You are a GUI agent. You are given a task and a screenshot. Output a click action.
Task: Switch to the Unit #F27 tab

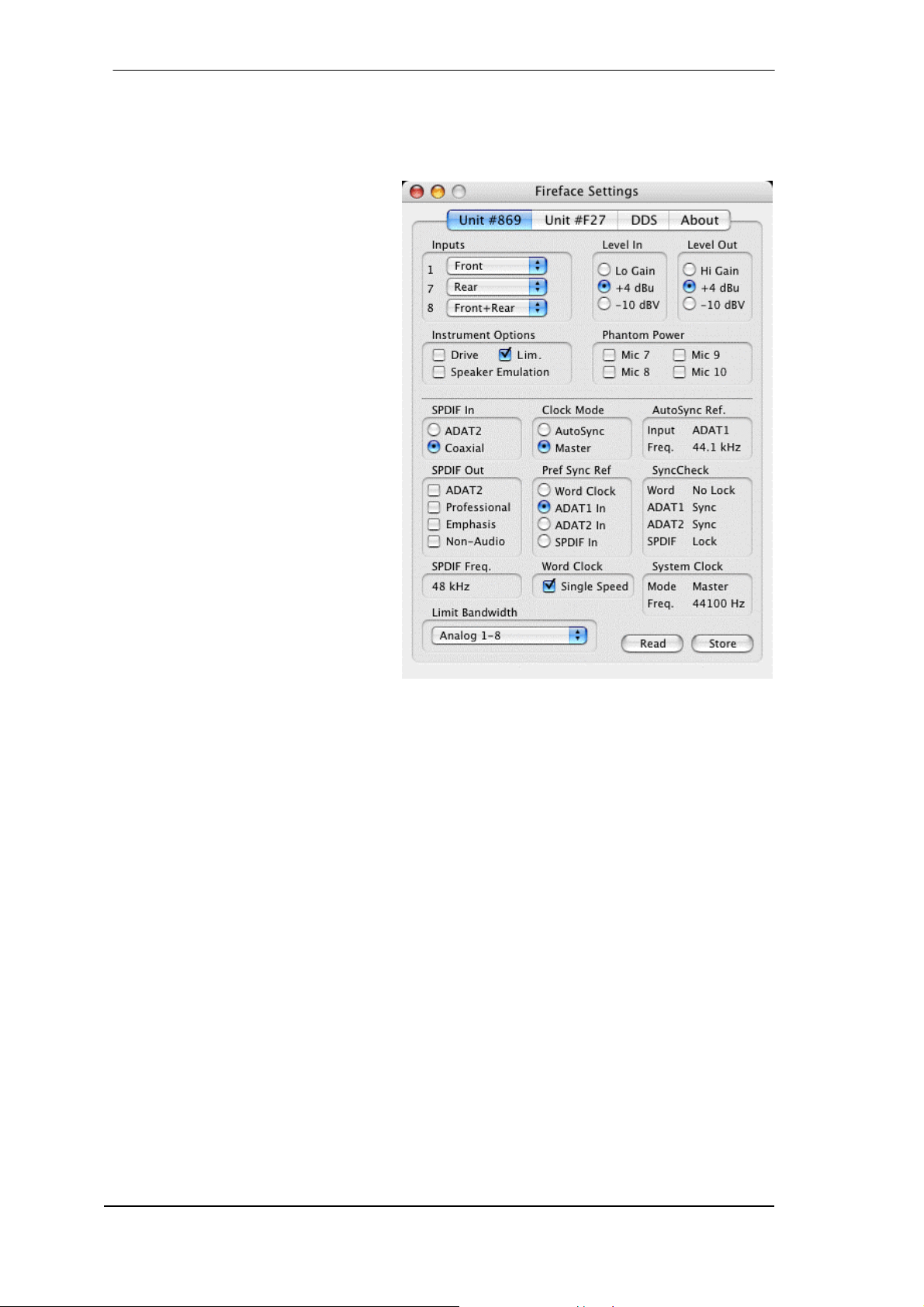[575, 220]
